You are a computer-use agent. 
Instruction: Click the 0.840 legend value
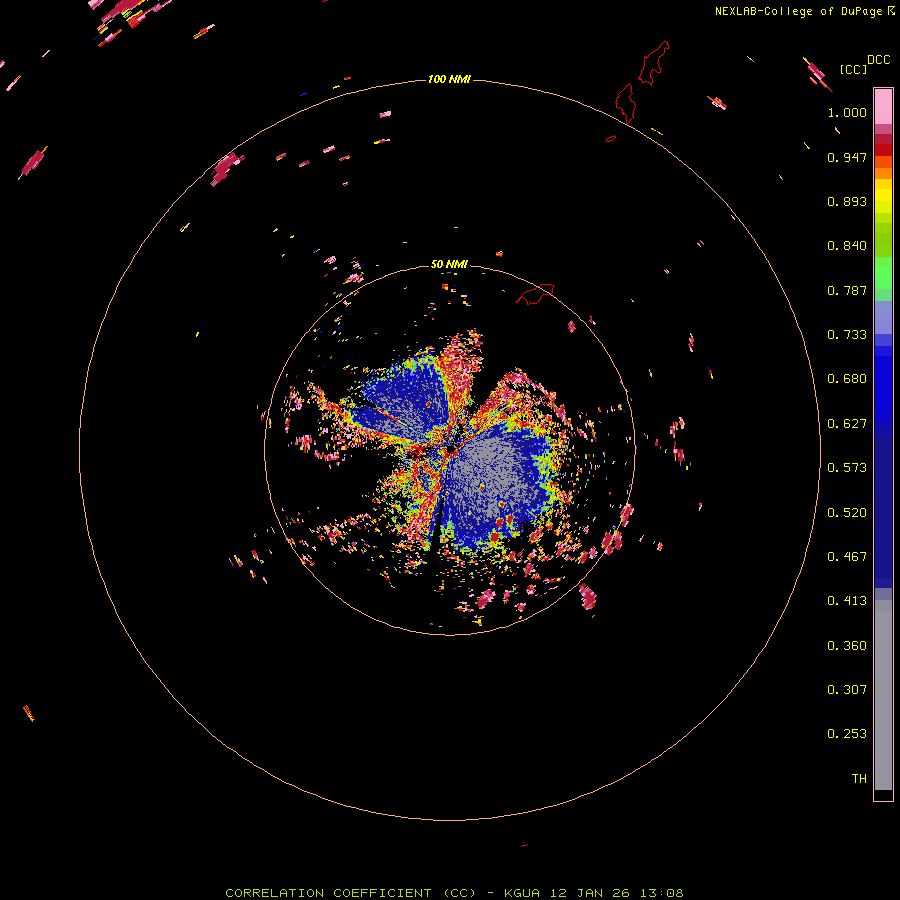[x=847, y=246]
